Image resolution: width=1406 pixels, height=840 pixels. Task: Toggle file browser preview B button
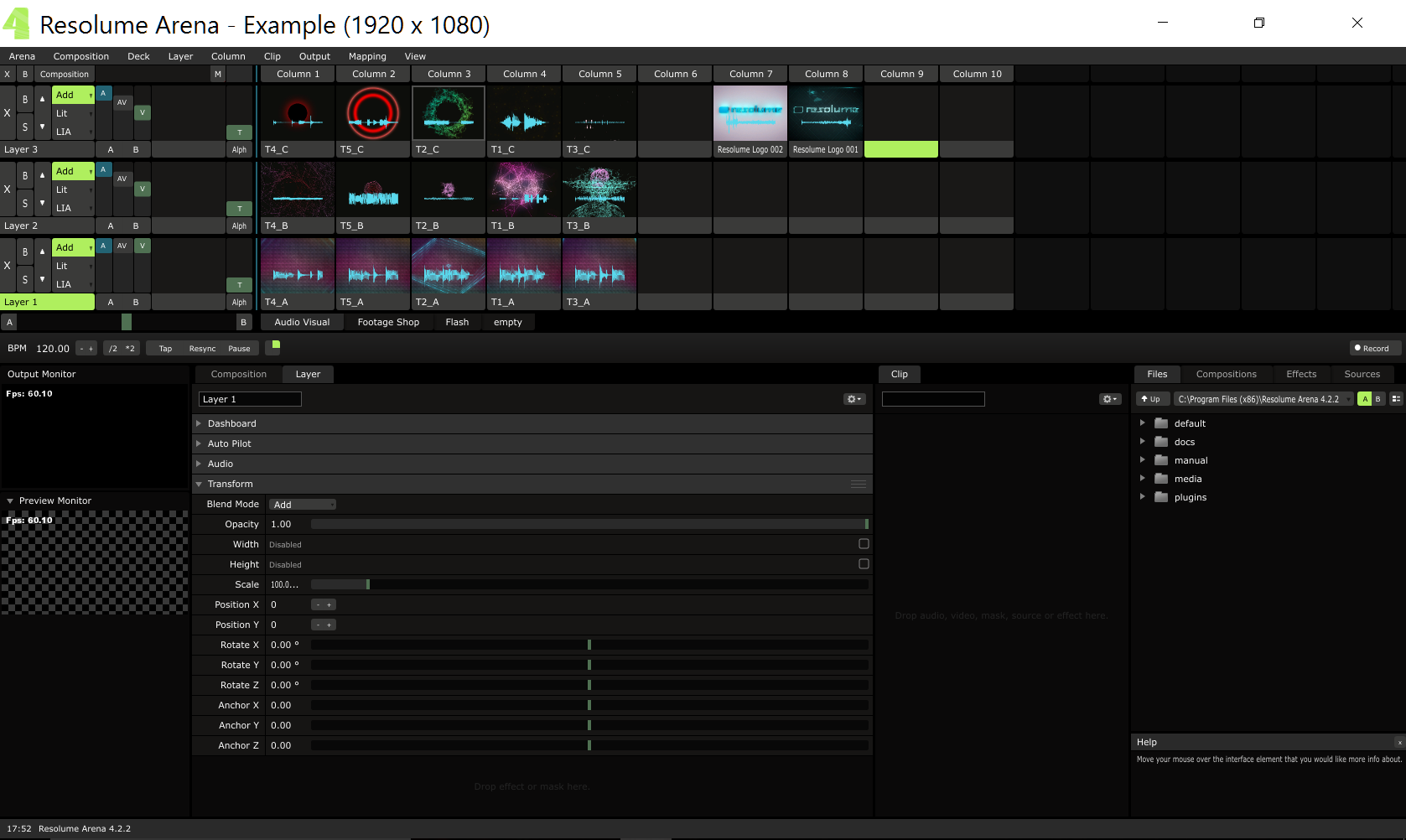pyautogui.click(x=1377, y=399)
